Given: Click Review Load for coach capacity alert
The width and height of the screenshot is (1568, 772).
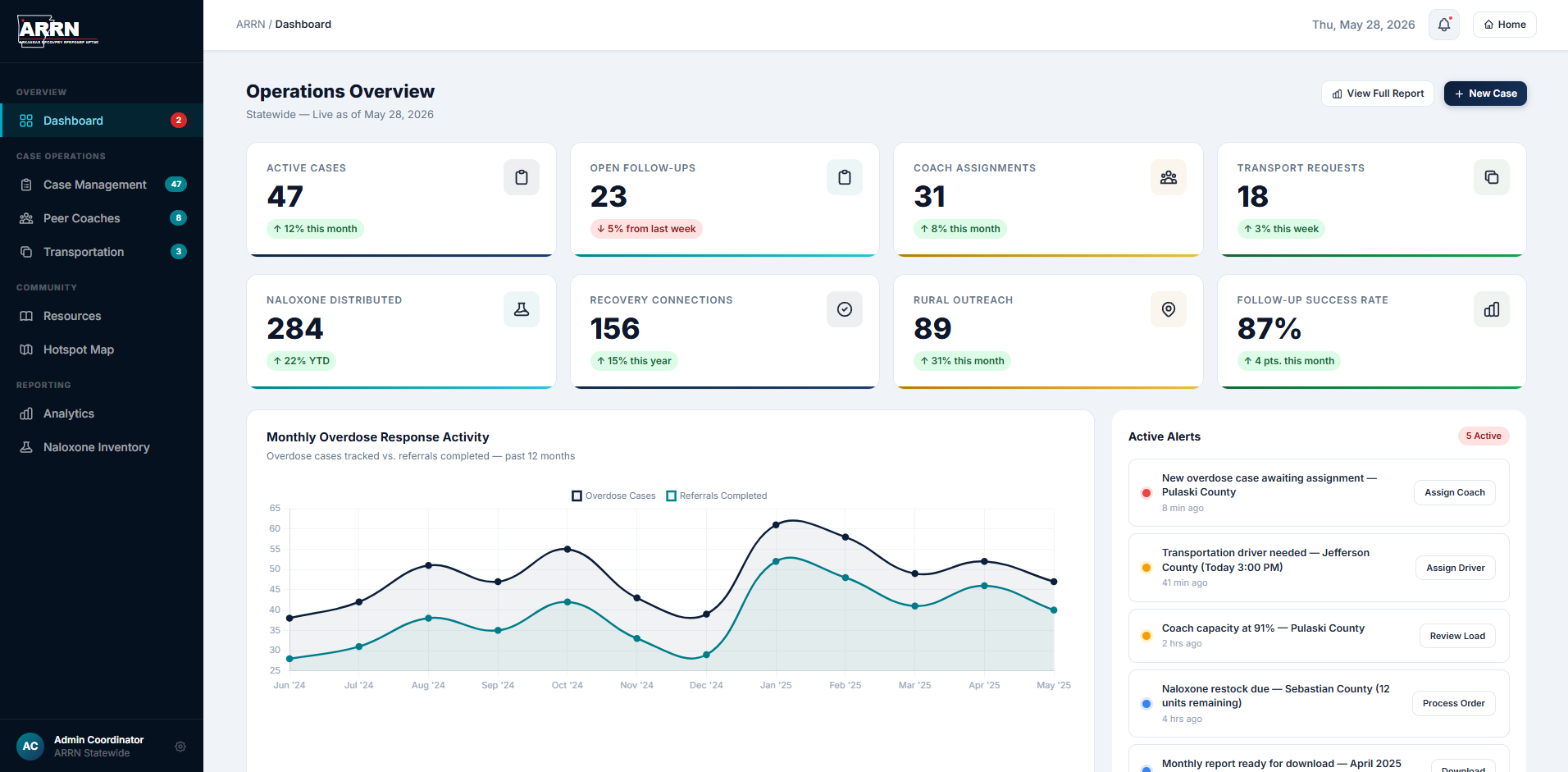Looking at the screenshot, I should tap(1457, 636).
